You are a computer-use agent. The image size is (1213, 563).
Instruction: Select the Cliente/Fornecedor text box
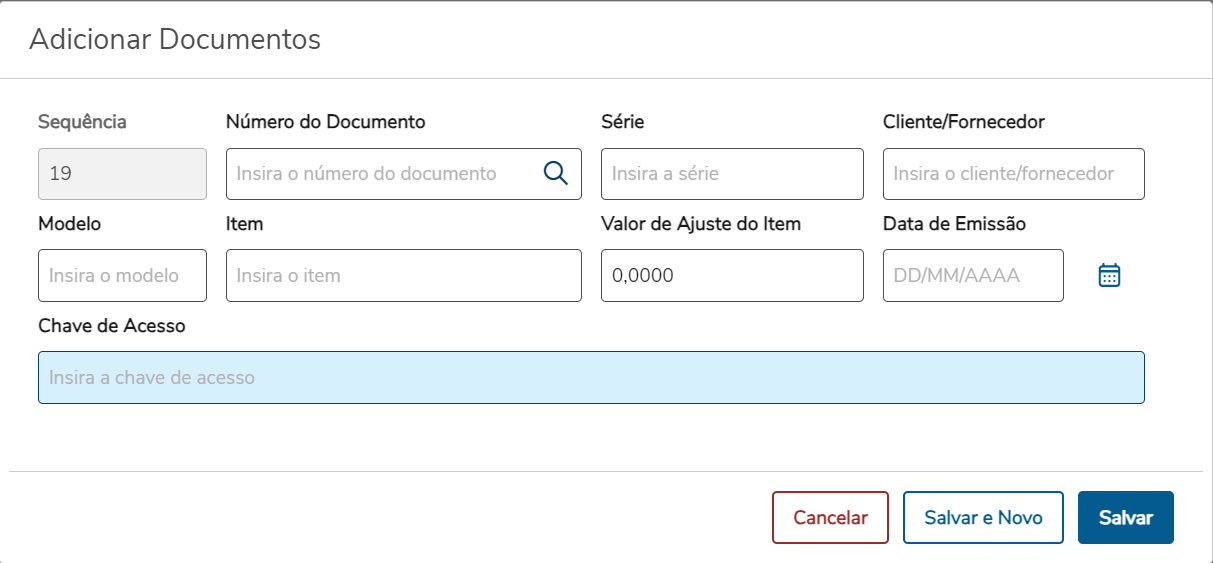(x=1013, y=174)
